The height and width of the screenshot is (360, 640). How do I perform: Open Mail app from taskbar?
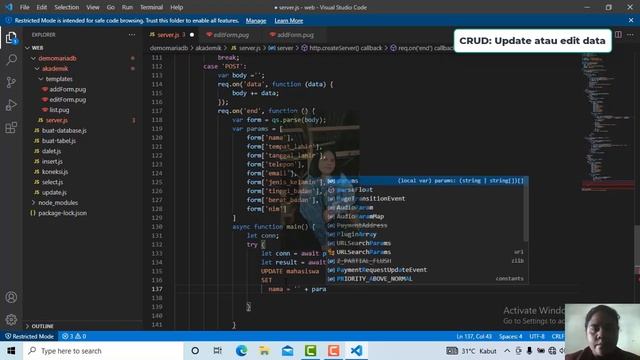coord(287,351)
